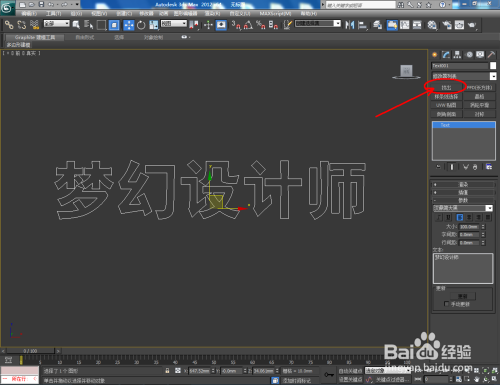500x385 pixels.
Task: Click the Use Pivot Point Center icon
Action: click(x=194, y=25)
